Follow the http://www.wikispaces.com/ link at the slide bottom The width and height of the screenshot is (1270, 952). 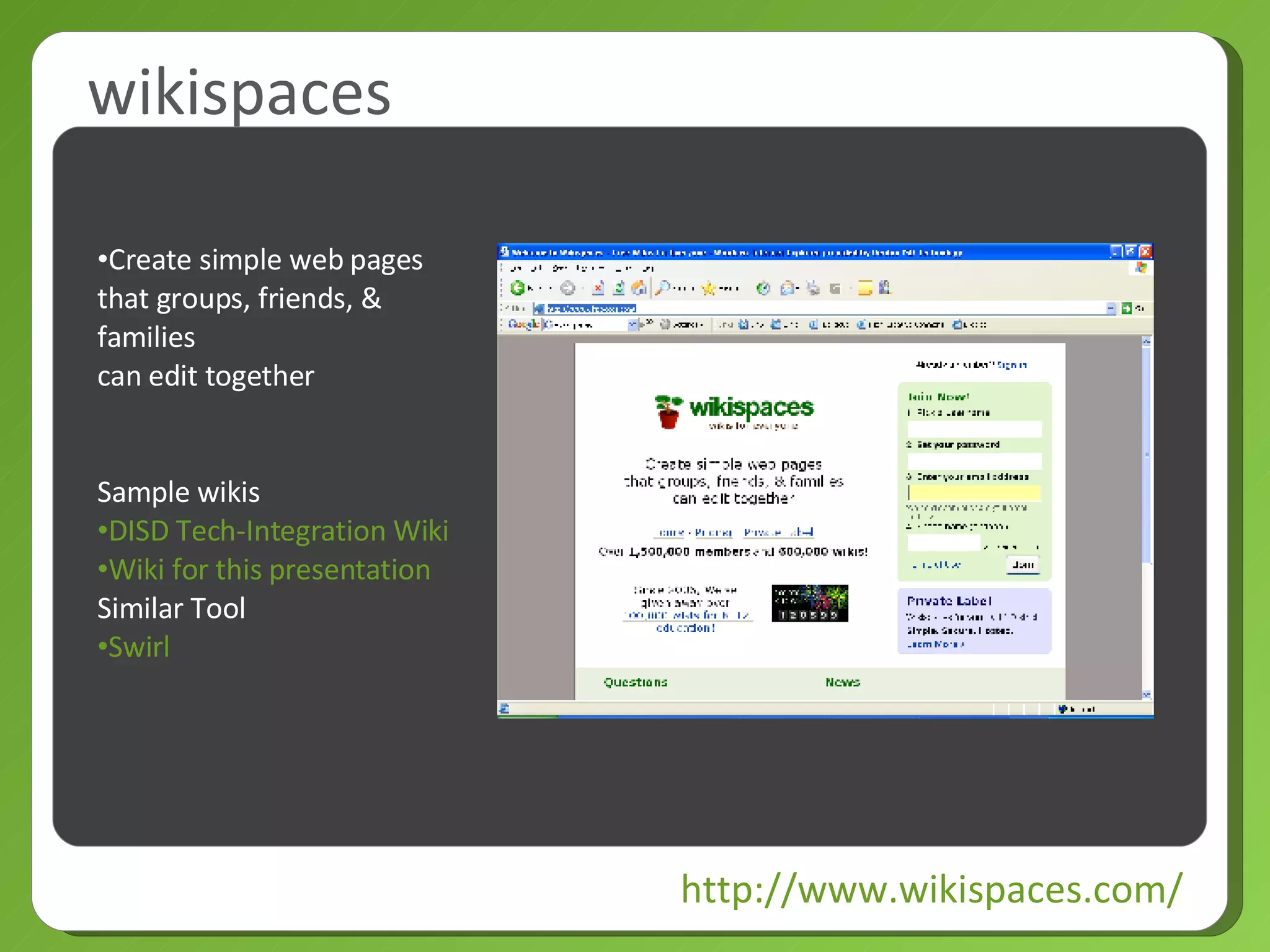click(x=931, y=889)
